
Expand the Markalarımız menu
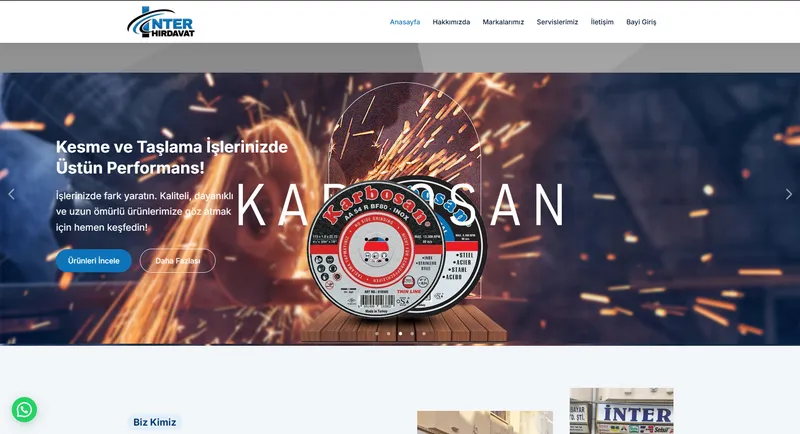tap(503, 21)
